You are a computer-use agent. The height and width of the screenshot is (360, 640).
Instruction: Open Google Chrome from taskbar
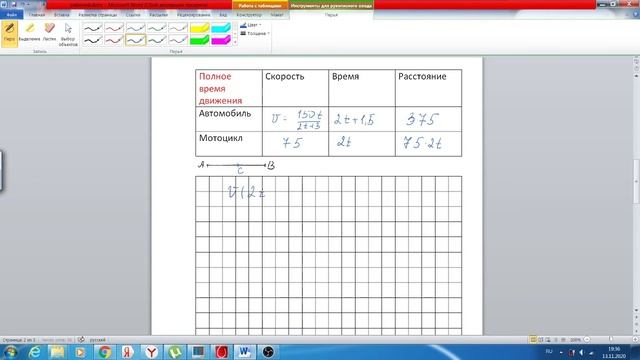pos(104,352)
